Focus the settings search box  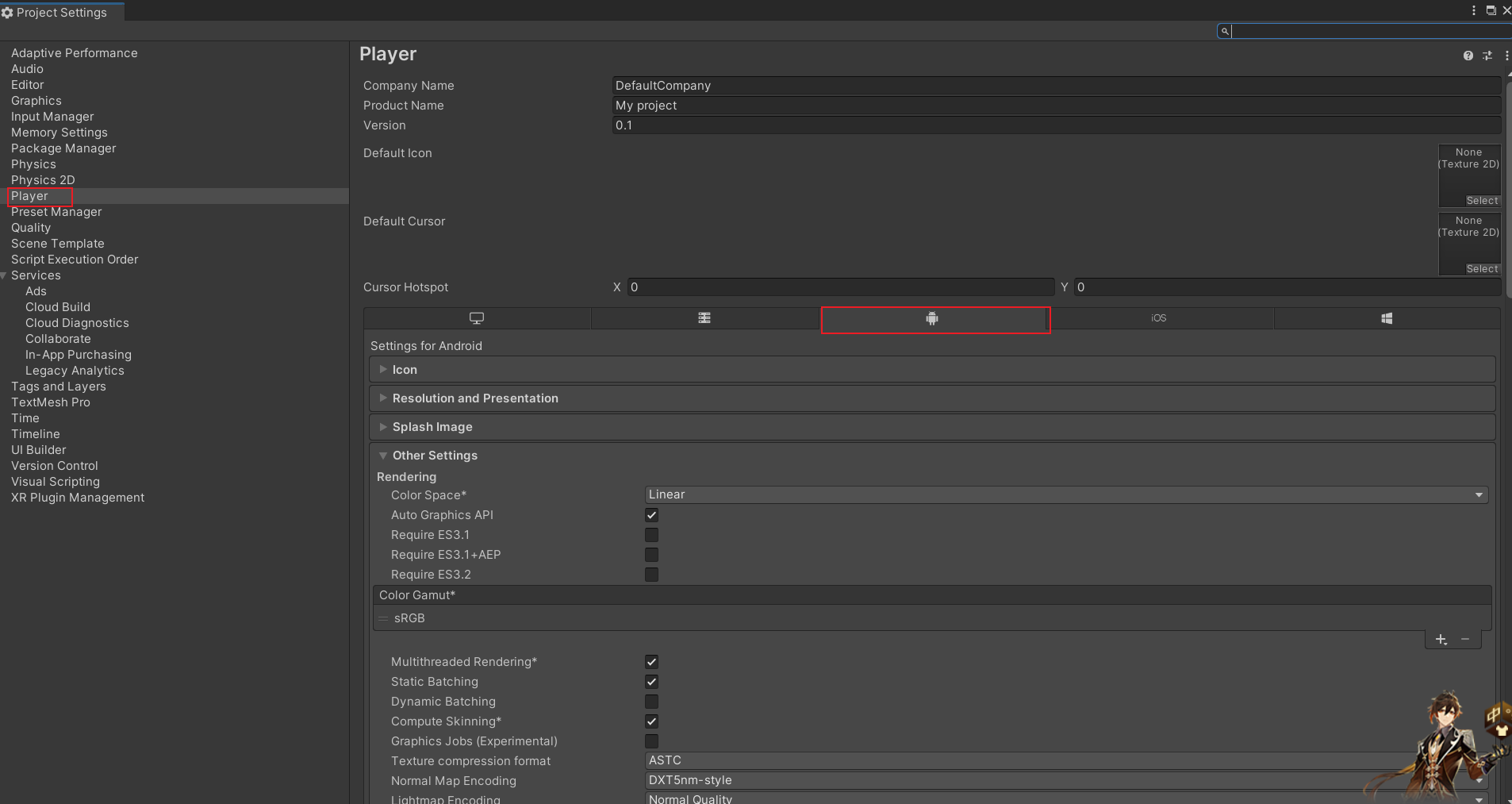click(x=1364, y=31)
